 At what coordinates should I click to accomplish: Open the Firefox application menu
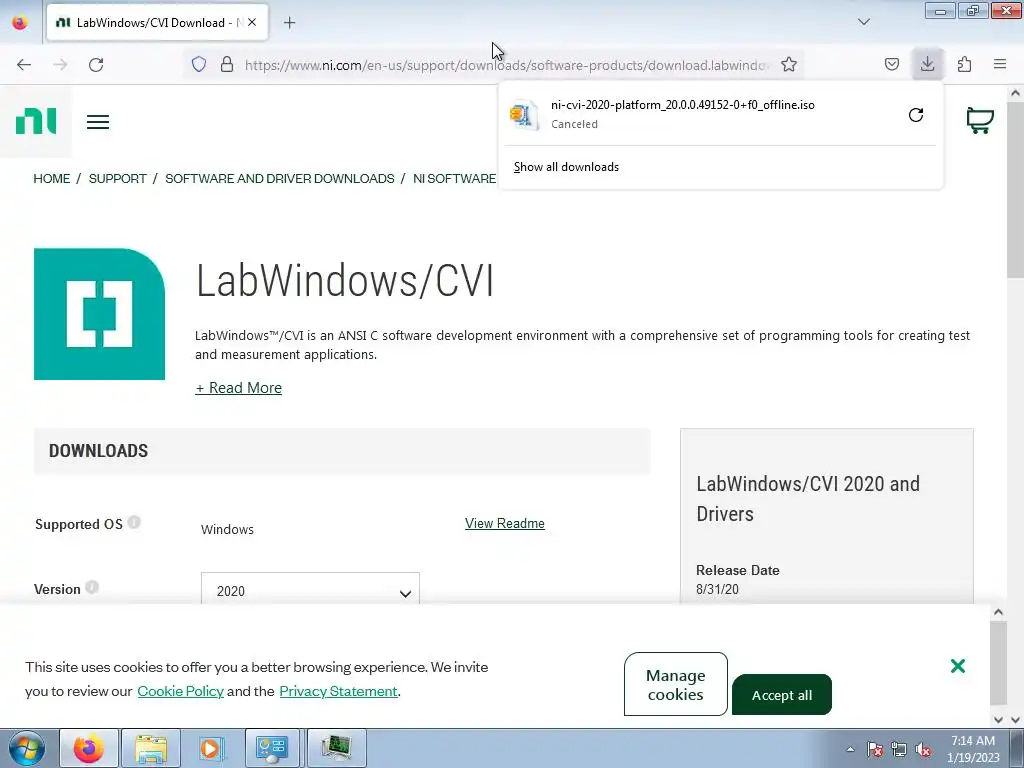tap(1000, 64)
